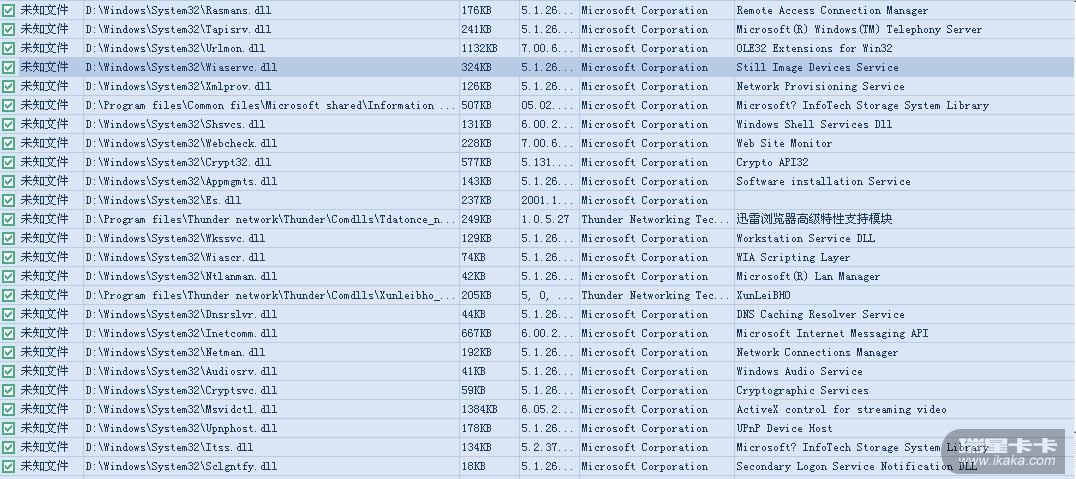This screenshot has width=1076, height=479.
Task: Uncheck the Sclgntfy.dll checkbox
Action: point(8,466)
